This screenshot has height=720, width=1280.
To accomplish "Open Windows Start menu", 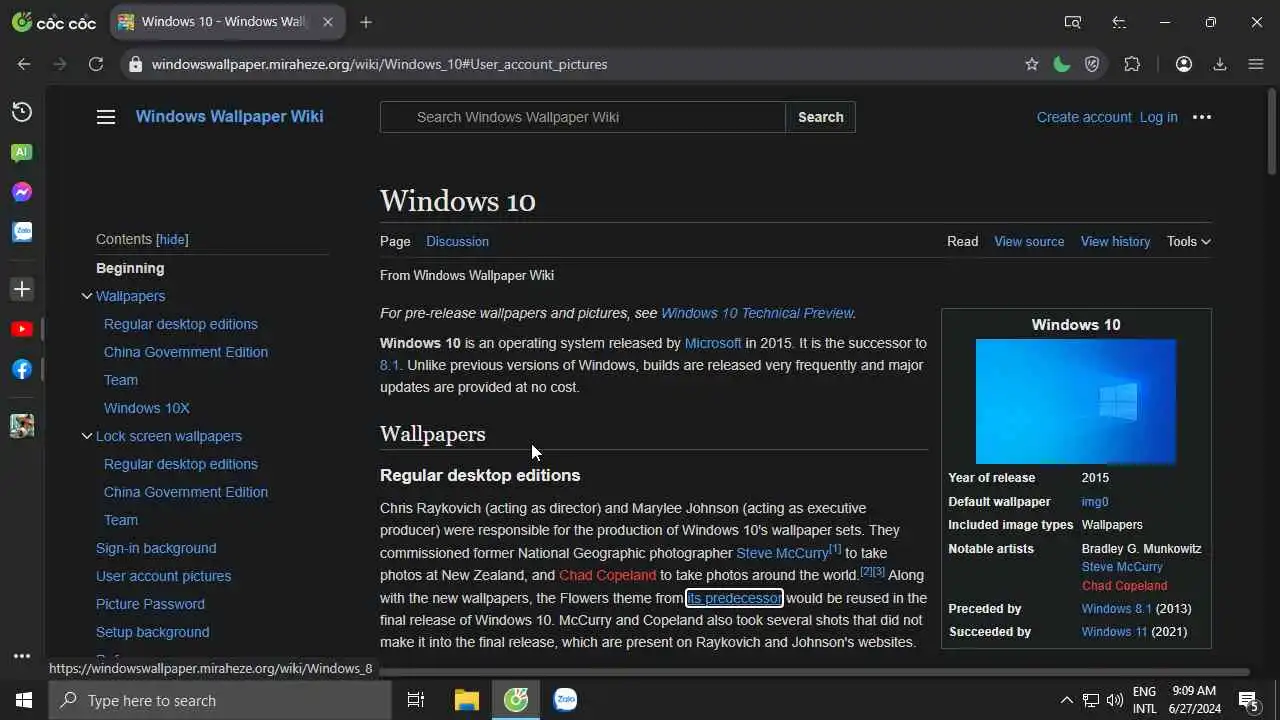I will (24, 700).
